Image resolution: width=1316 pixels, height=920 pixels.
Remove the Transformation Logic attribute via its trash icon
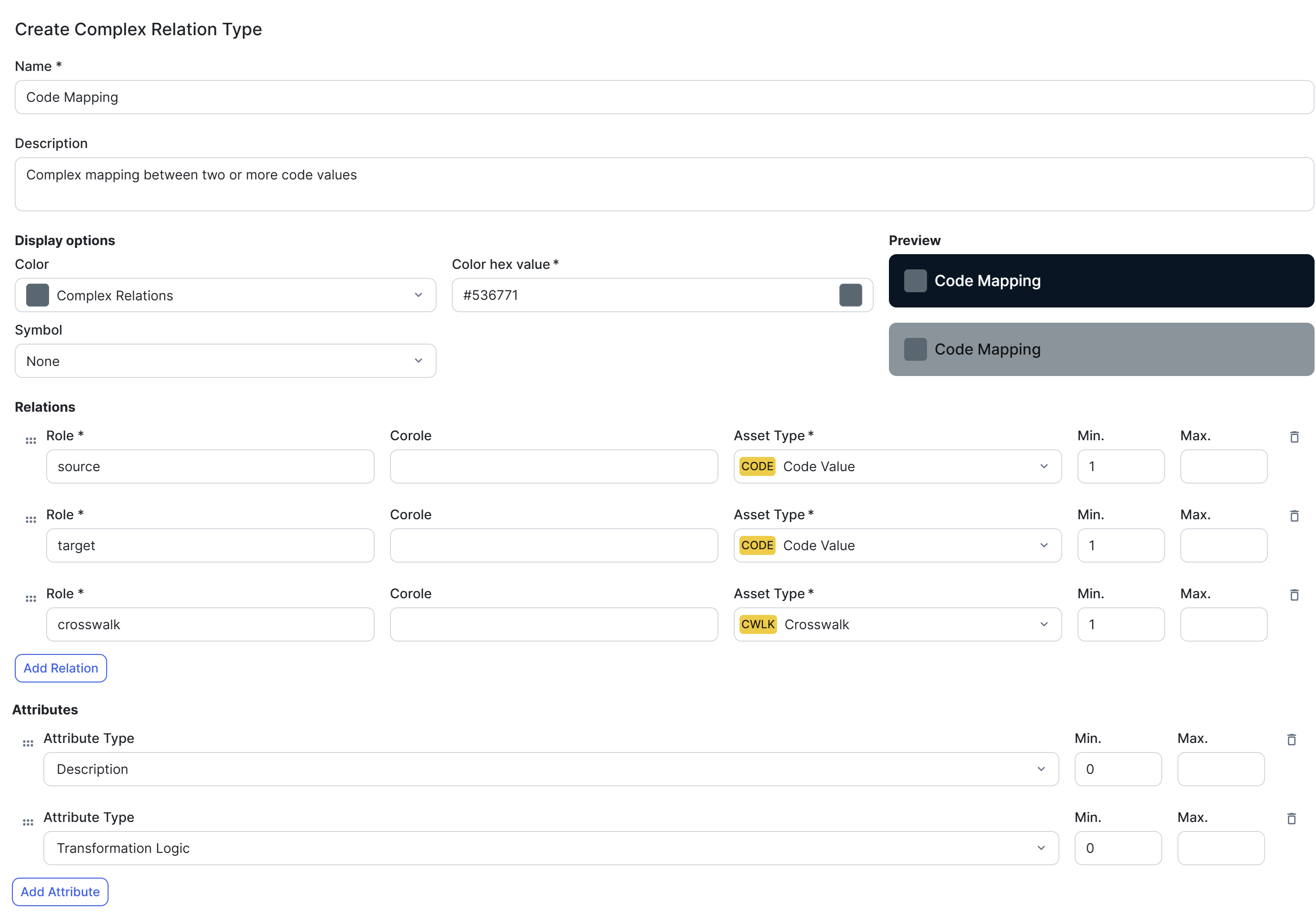click(x=1291, y=819)
